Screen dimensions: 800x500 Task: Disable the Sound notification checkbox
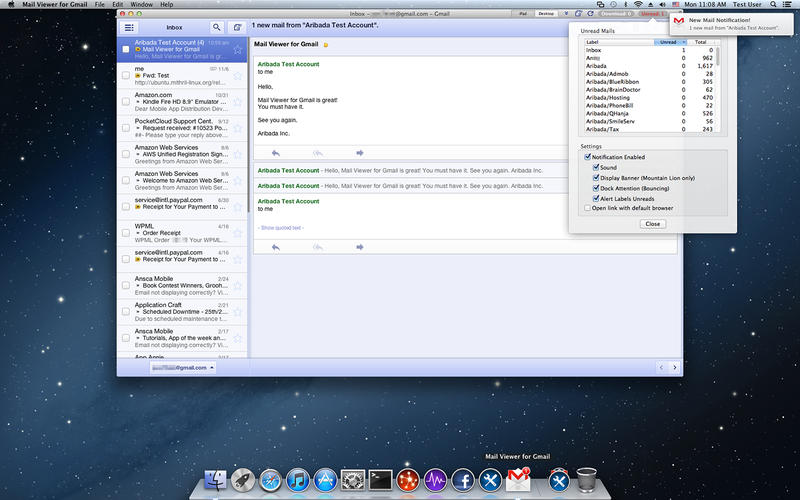tap(596, 168)
